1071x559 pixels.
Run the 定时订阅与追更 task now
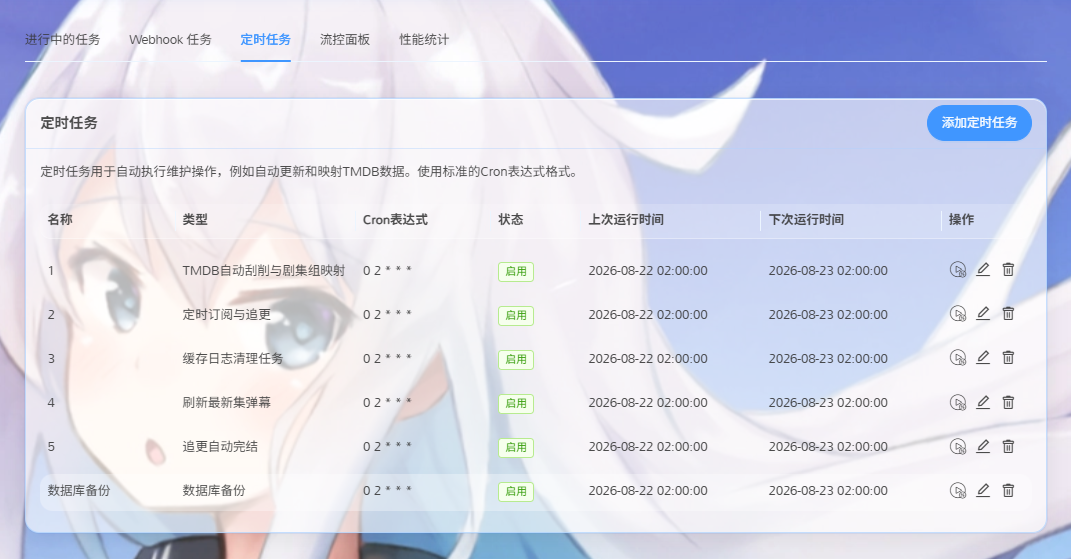(958, 314)
